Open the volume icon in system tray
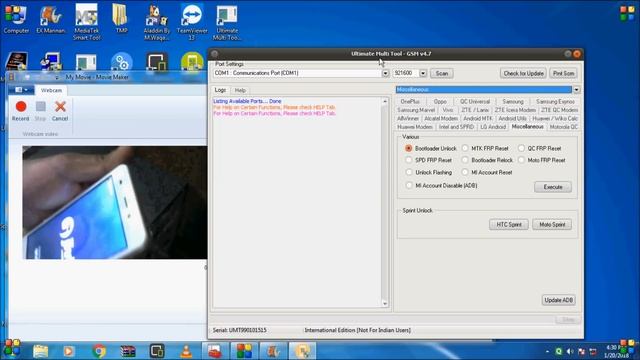 click(570, 351)
